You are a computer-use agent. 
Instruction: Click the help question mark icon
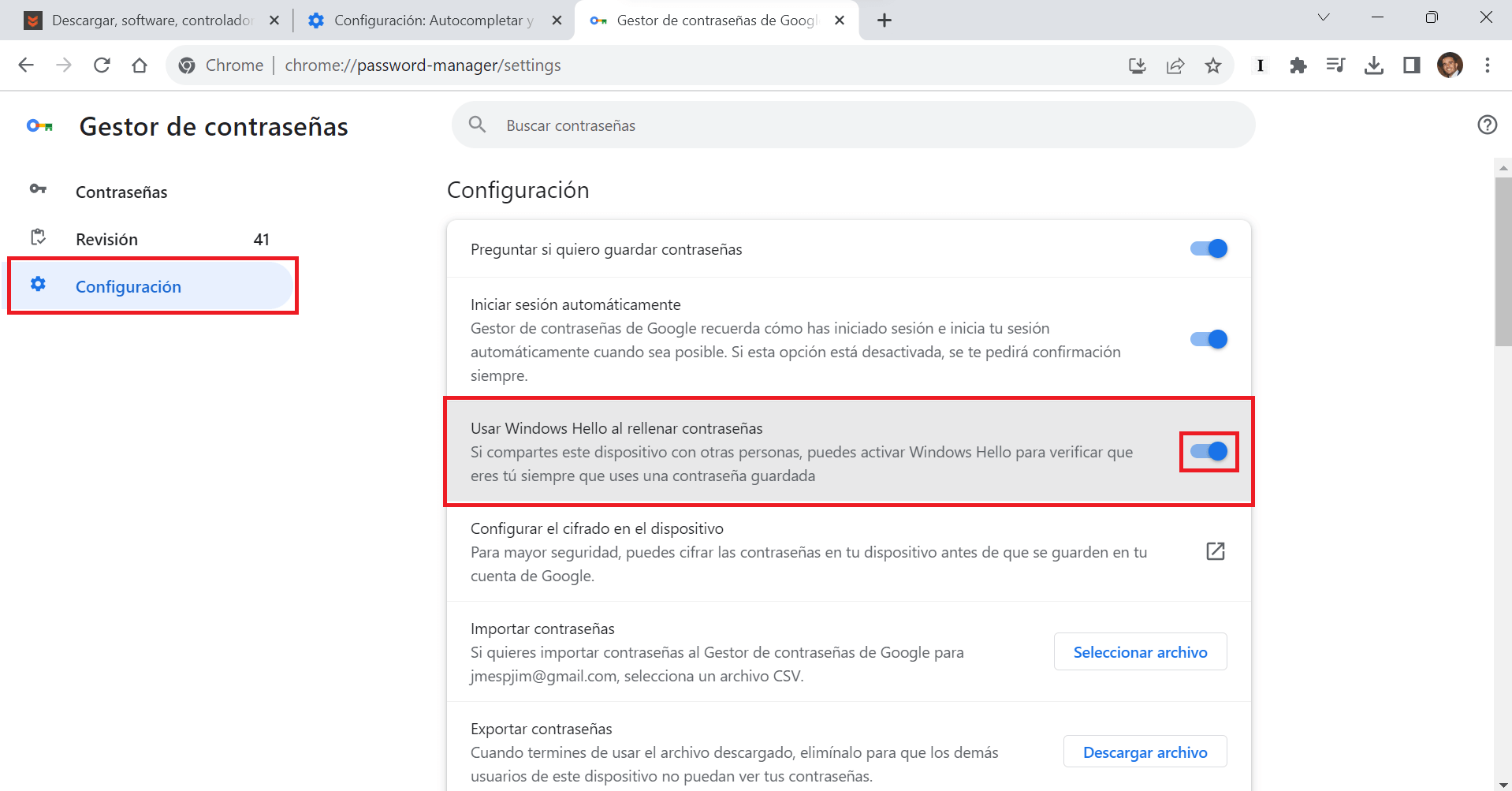(x=1488, y=125)
